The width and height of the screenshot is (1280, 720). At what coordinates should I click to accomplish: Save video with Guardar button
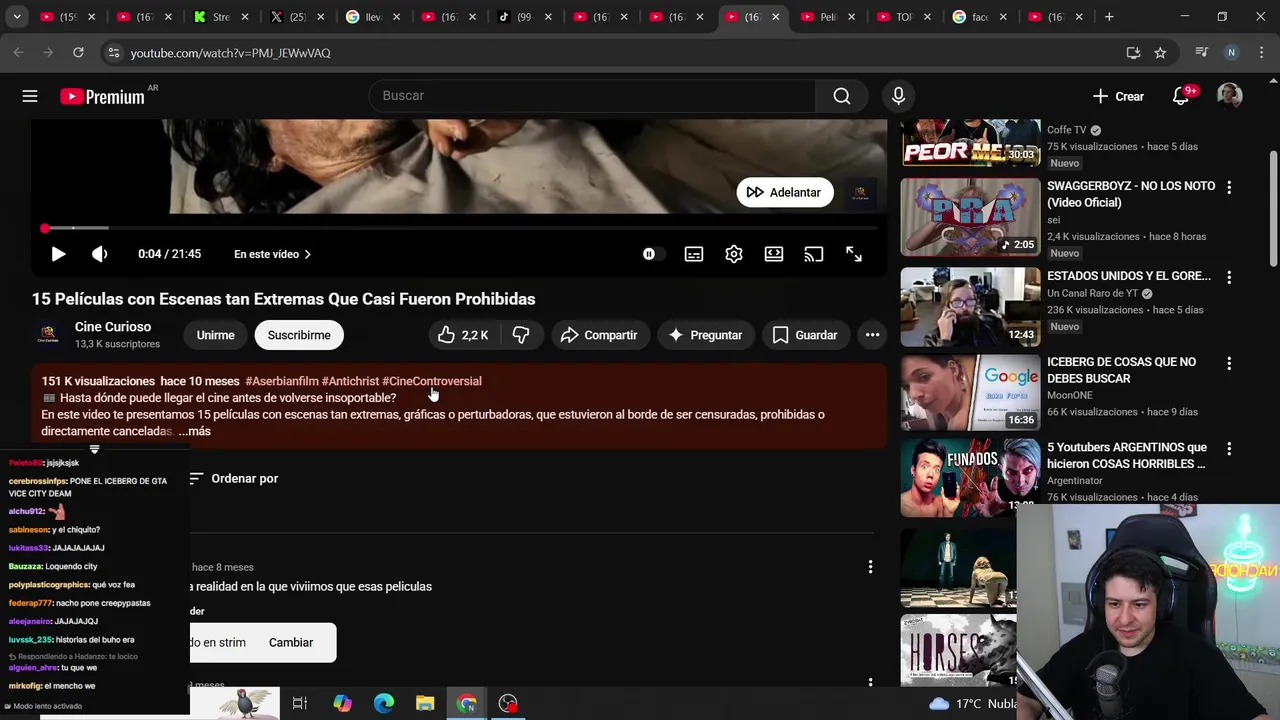805,335
